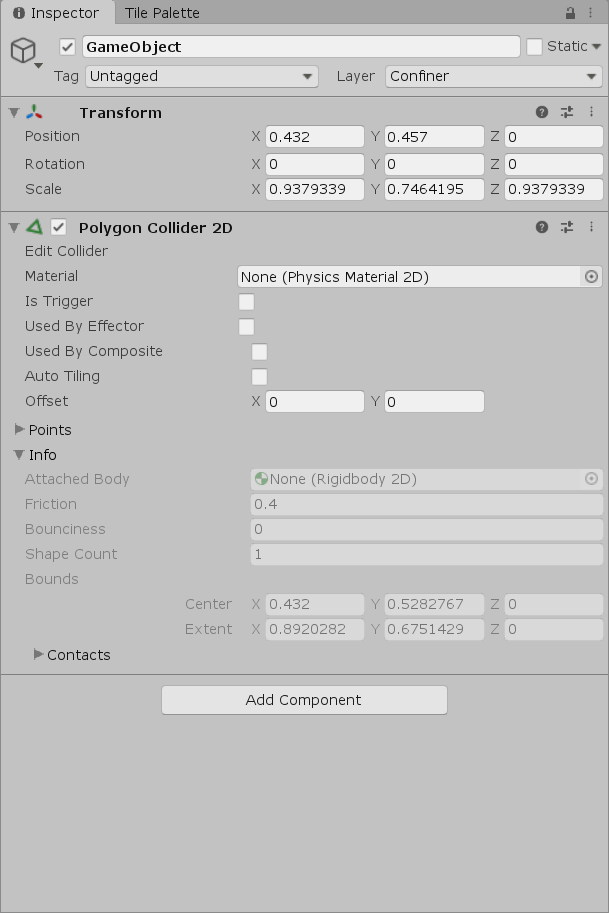The image size is (609, 913).
Task: Click the Add Component button
Action: coord(303,700)
